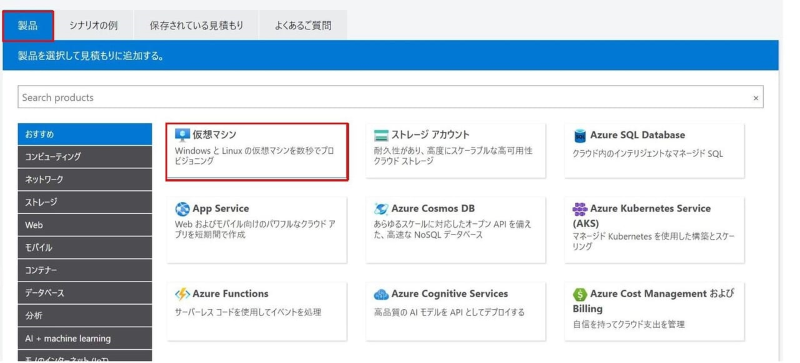The height and width of the screenshot is (363, 800).
Task: Add ストレージ アカウント title to estimate
Action: click(x=431, y=135)
